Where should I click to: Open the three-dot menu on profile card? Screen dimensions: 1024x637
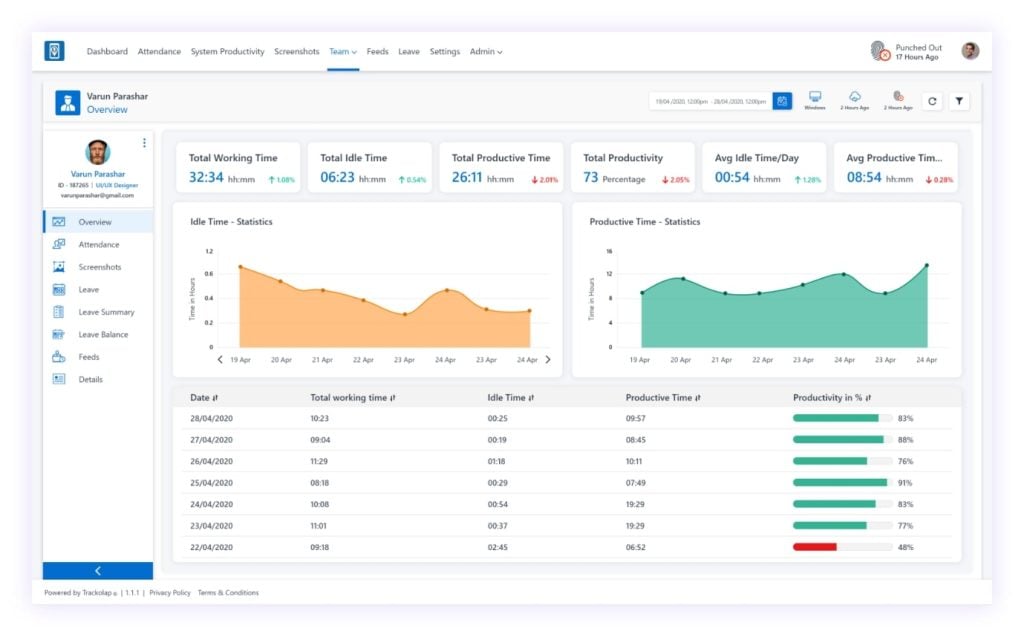pyautogui.click(x=144, y=142)
